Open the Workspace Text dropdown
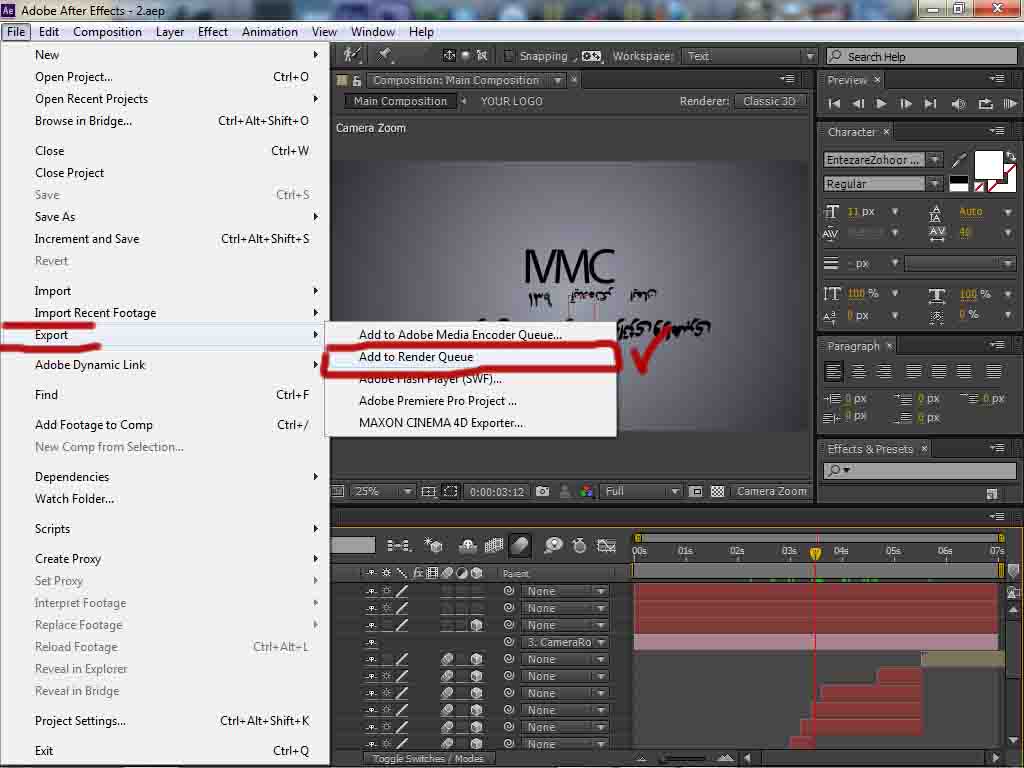The image size is (1024, 768). pyautogui.click(x=749, y=56)
